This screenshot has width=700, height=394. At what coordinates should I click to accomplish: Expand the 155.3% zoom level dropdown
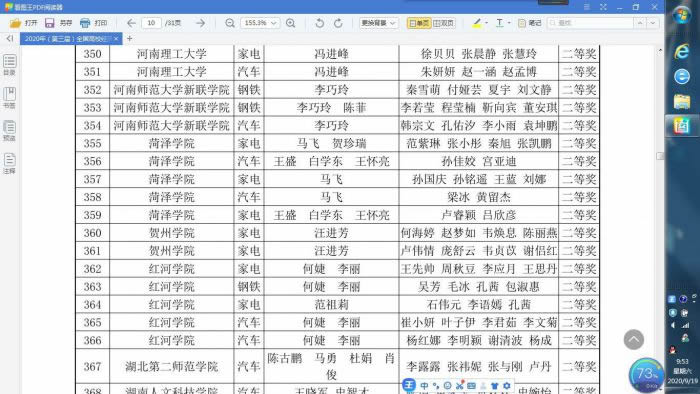(x=260, y=23)
